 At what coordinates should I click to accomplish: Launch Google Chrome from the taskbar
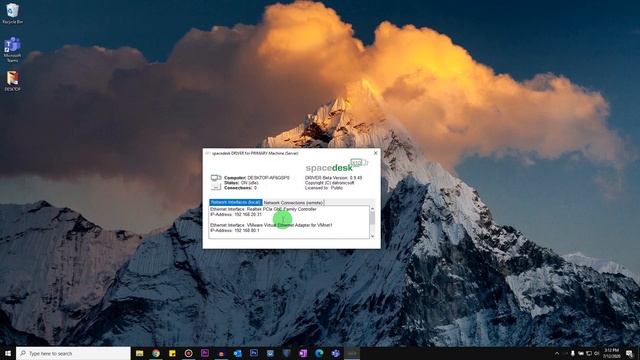tap(156, 353)
